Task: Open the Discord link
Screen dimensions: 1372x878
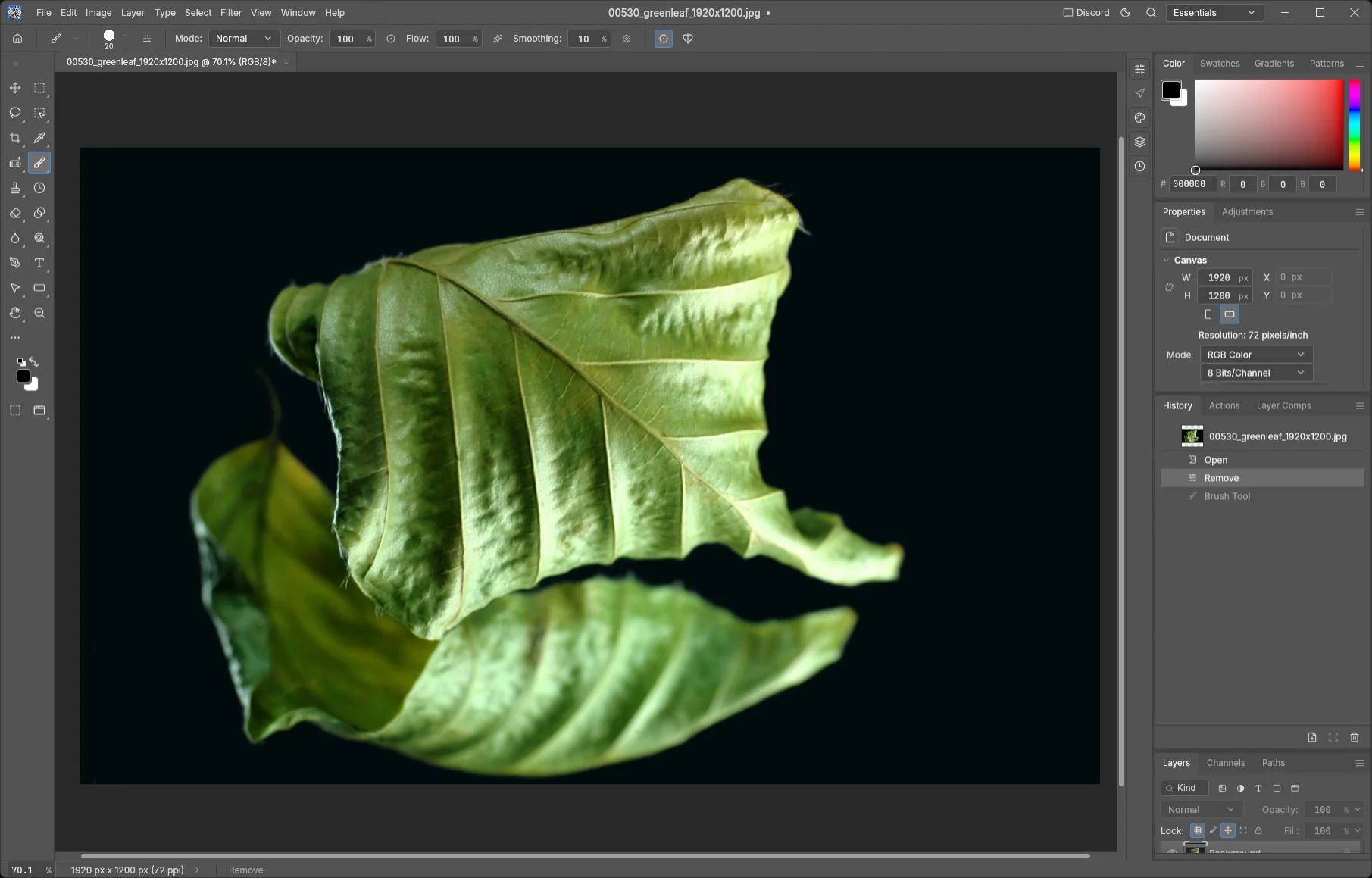Action: pyautogui.click(x=1086, y=13)
